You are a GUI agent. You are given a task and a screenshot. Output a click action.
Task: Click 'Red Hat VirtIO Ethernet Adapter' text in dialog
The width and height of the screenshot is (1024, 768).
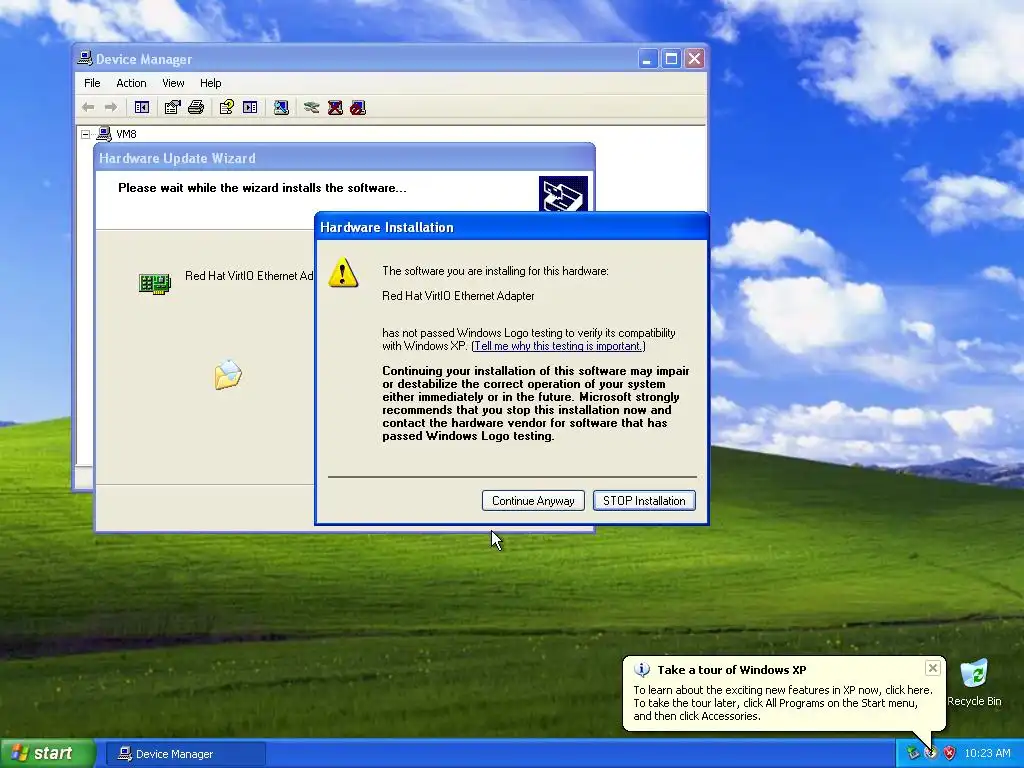pos(458,296)
